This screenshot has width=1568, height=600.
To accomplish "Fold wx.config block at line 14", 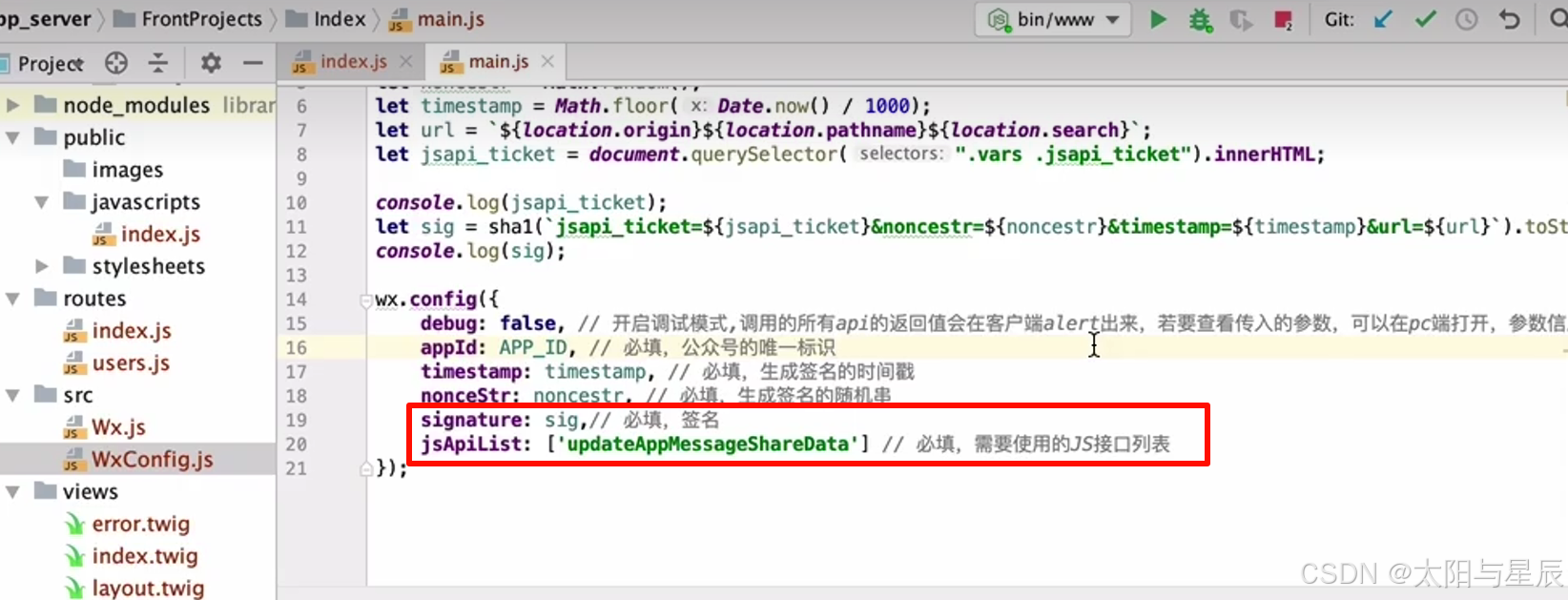I will (x=365, y=300).
